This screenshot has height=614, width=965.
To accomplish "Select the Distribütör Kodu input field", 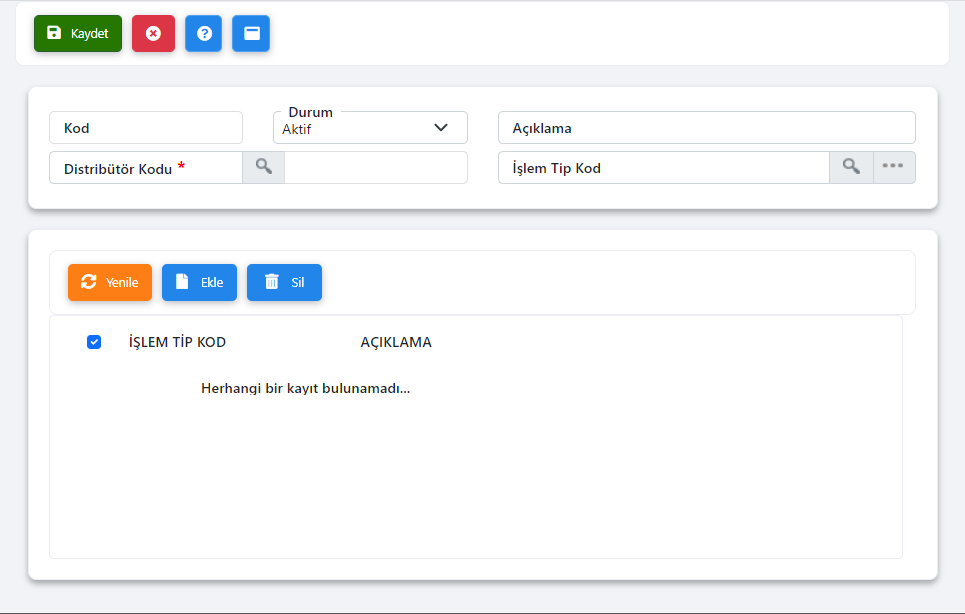I will (x=146, y=168).
